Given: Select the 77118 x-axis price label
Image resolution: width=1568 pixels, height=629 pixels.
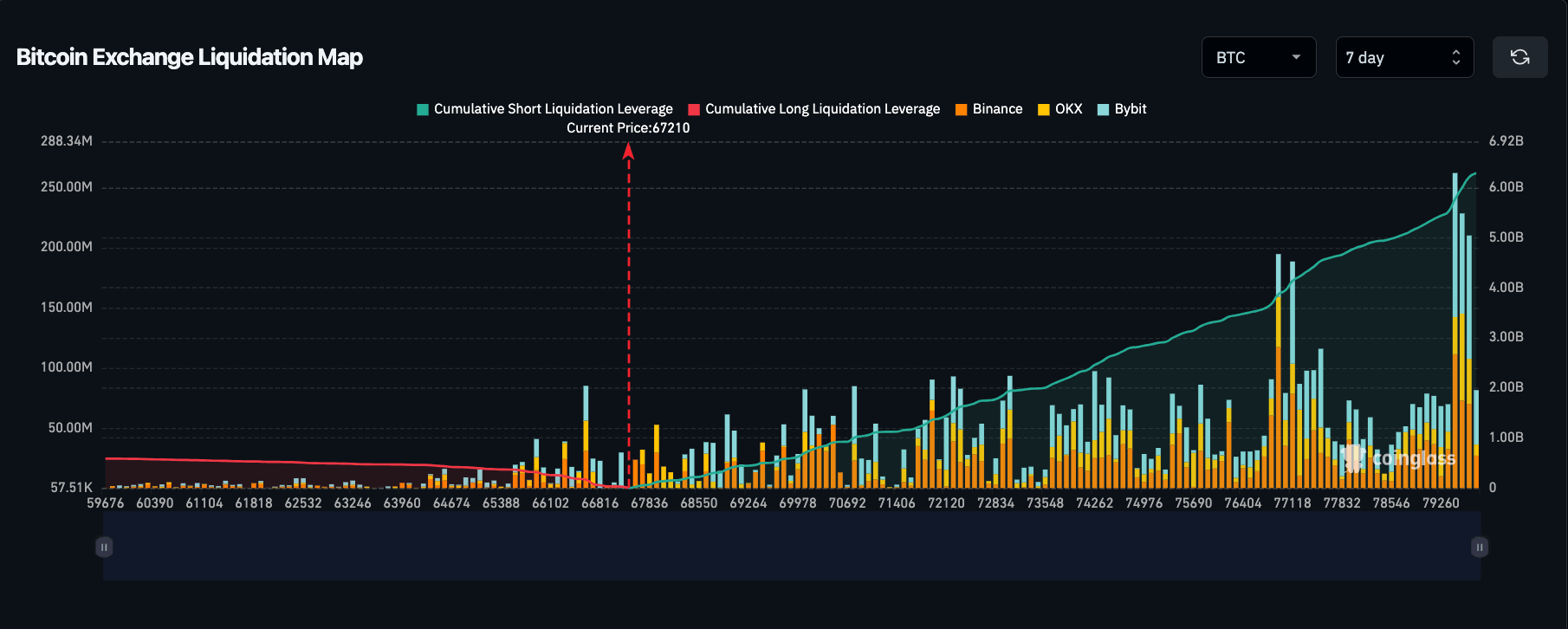Looking at the screenshot, I should click(1292, 503).
